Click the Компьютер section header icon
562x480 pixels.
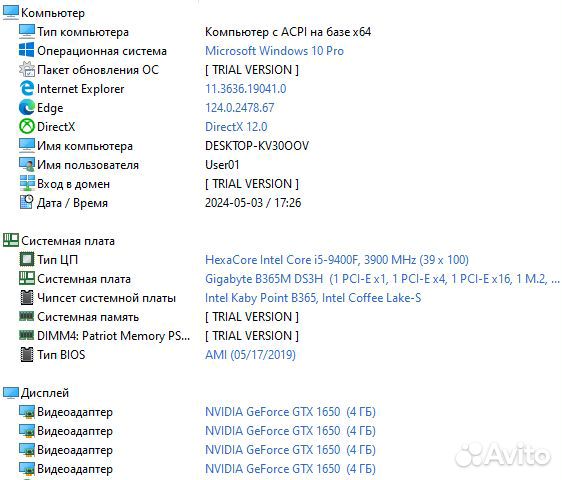pyautogui.click(x=10, y=13)
